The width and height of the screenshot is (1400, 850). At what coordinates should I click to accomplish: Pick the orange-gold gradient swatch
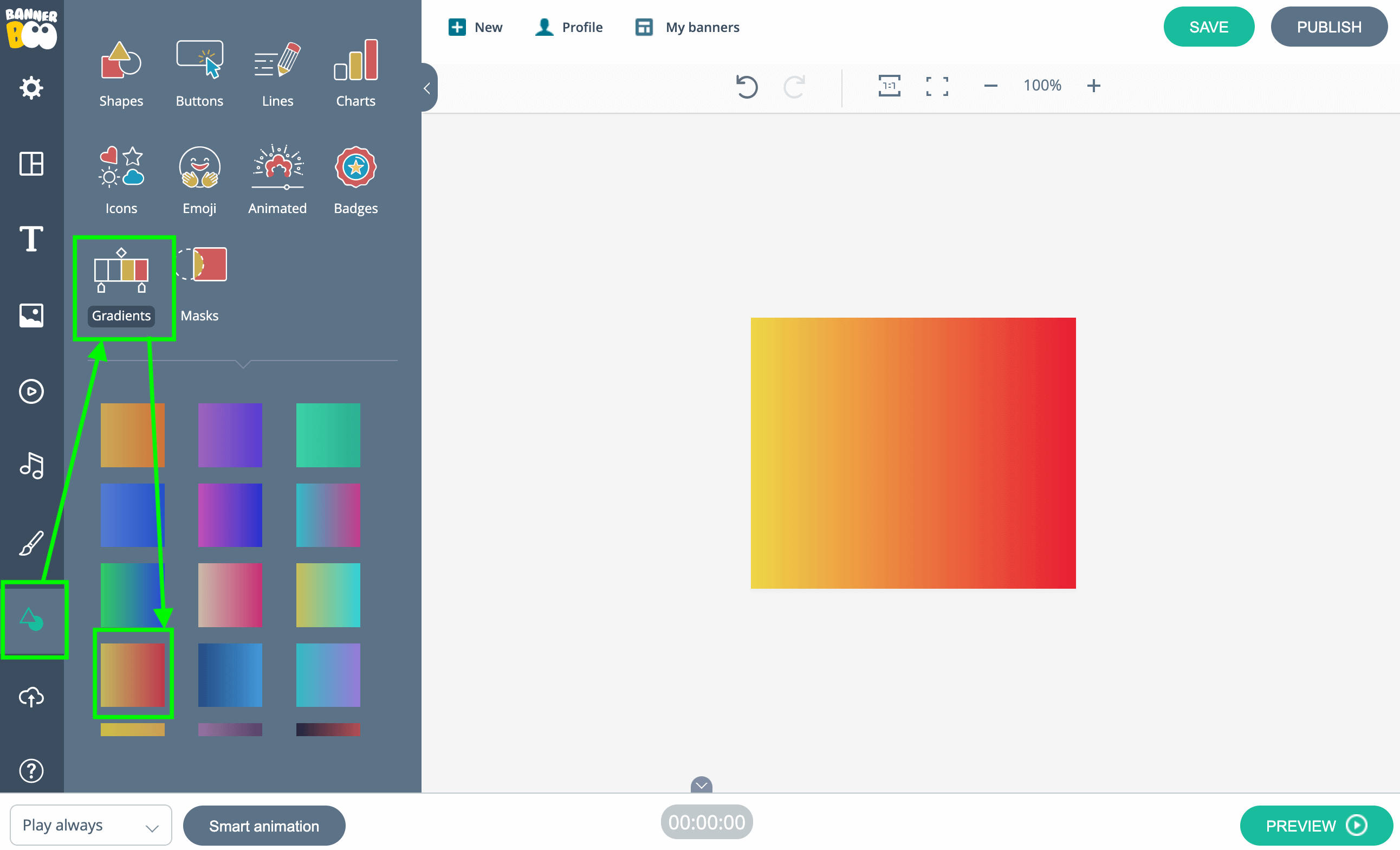(x=132, y=435)
